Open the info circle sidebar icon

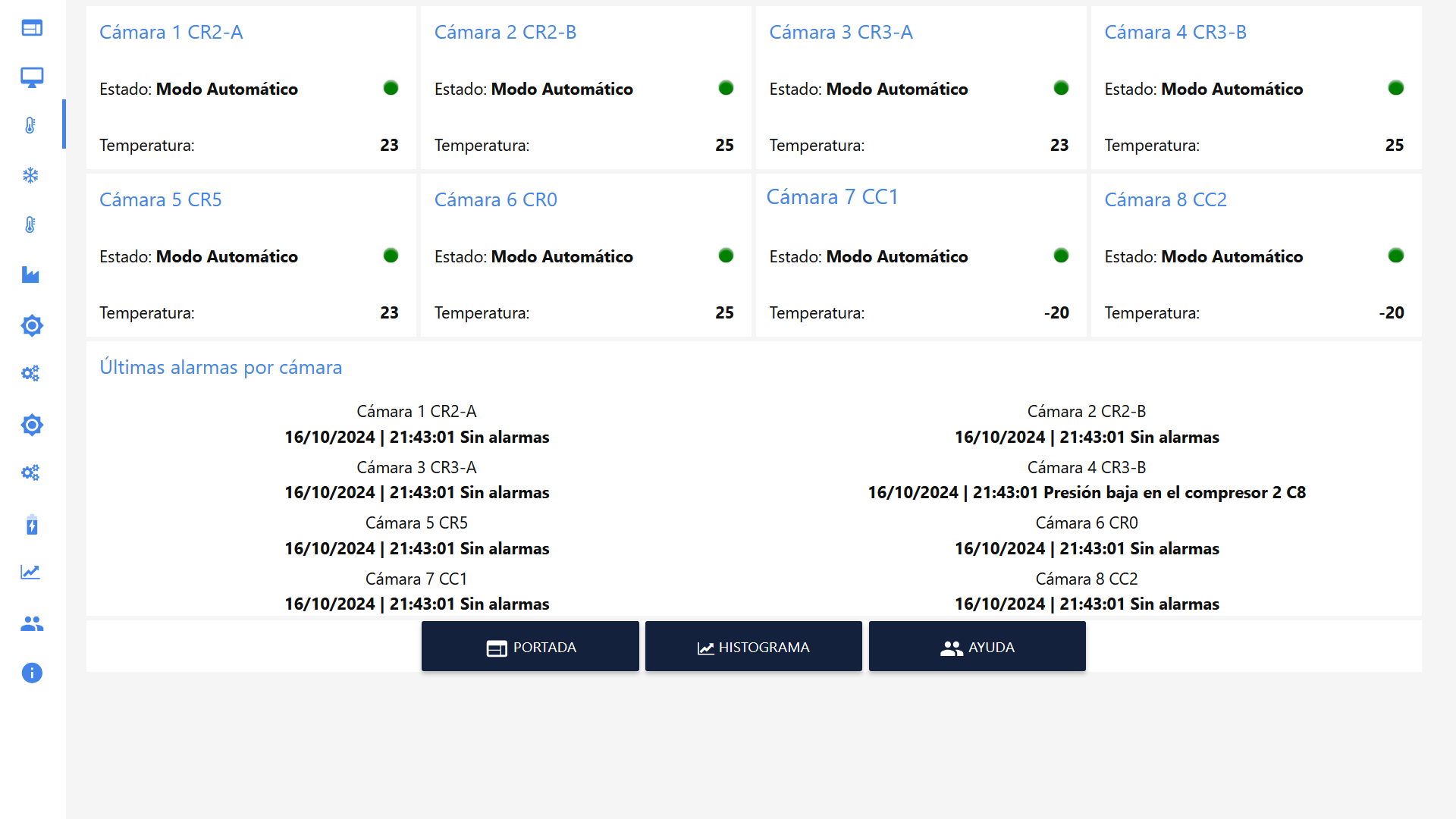click(x=32, y=673)
